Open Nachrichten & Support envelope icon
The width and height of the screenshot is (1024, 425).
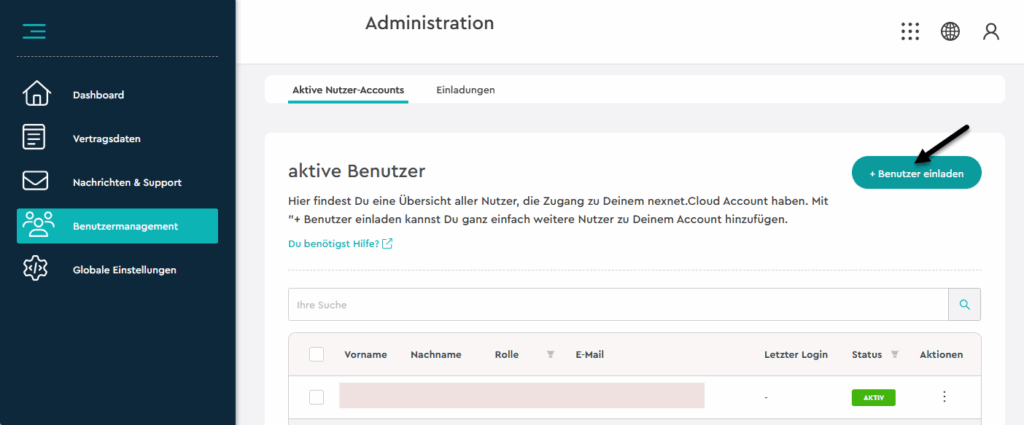36,182
